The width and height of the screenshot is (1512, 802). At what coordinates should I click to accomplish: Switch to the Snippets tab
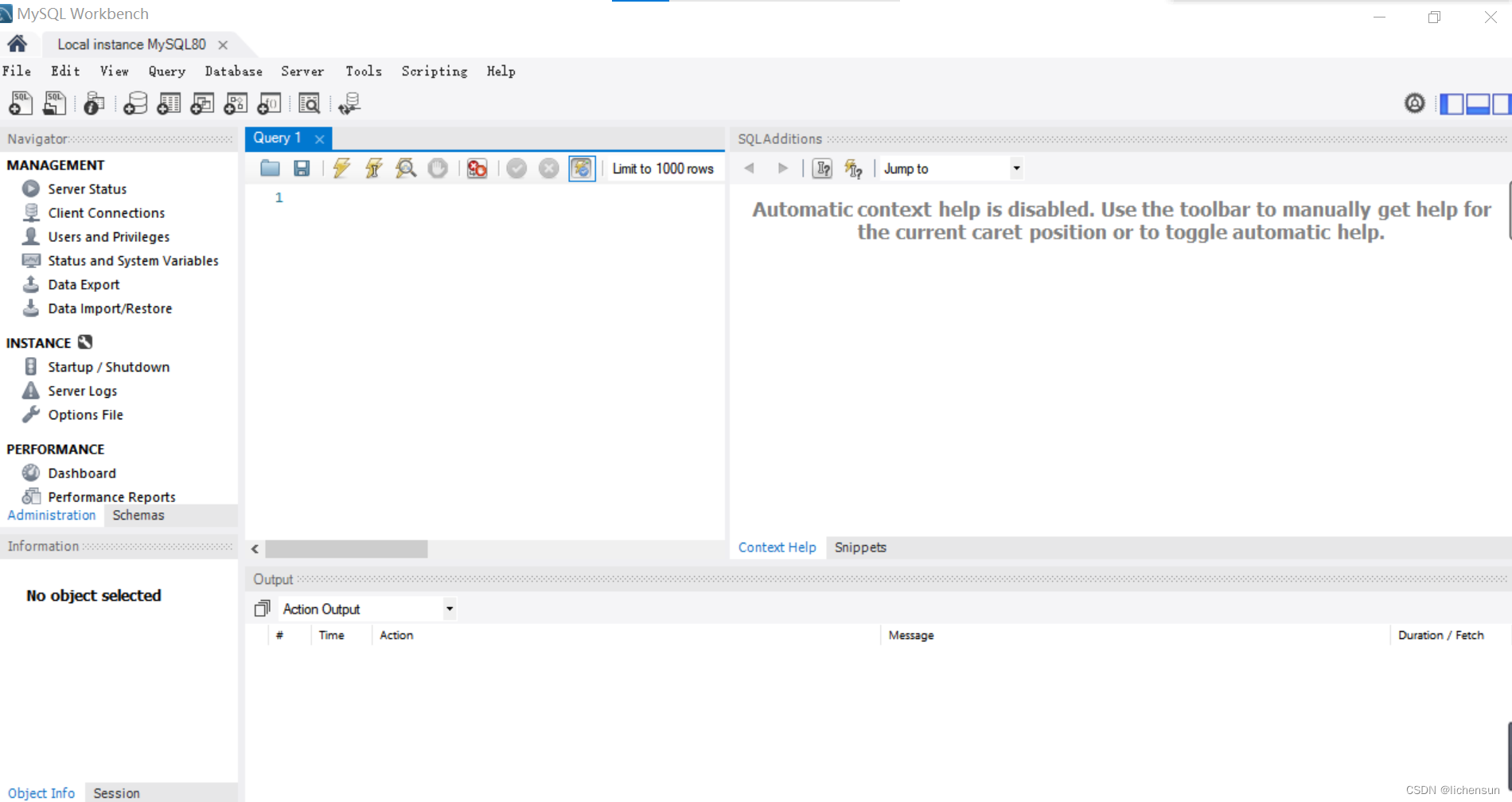(860, 547)
